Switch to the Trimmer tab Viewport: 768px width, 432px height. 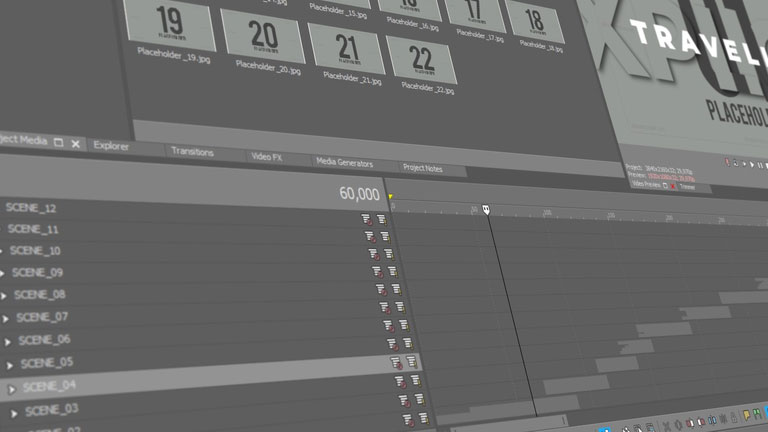[688, 187]
